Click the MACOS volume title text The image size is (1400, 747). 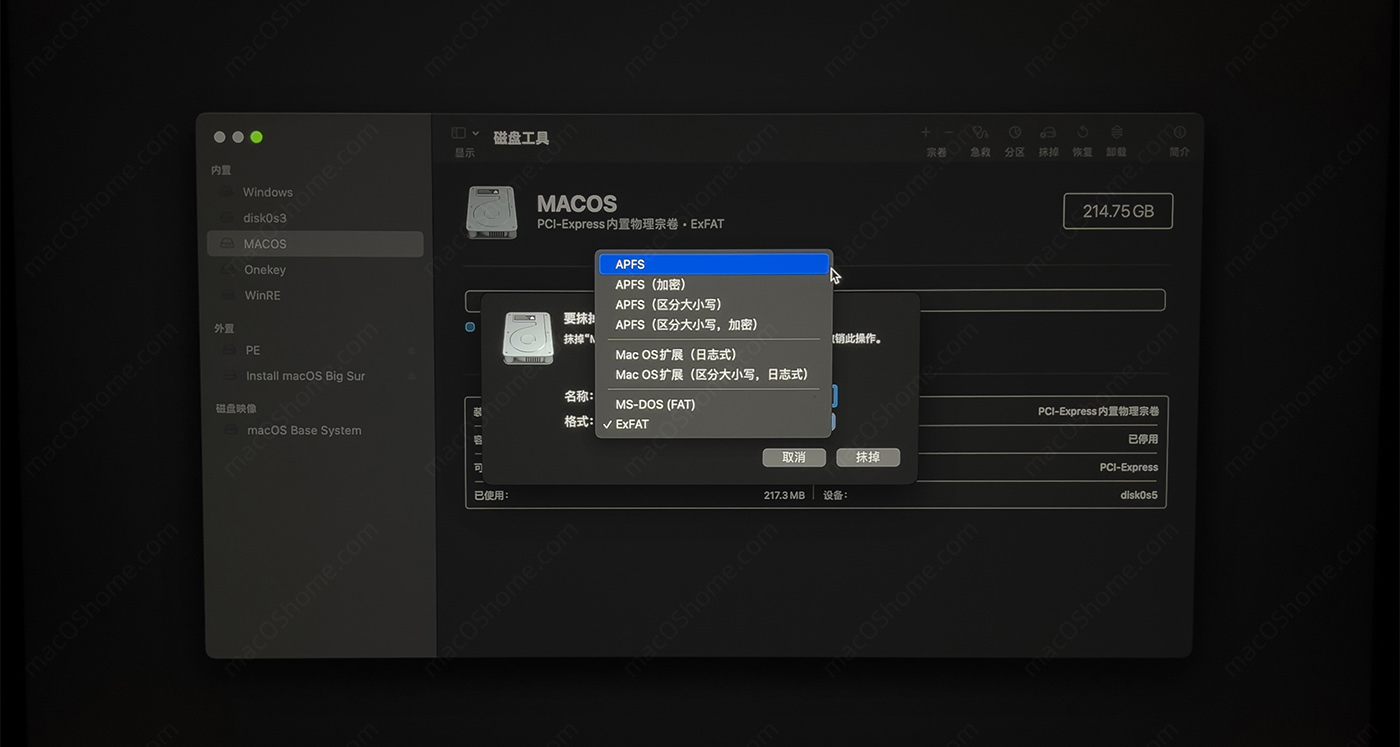pyautogui.click(x=577, y=204)
